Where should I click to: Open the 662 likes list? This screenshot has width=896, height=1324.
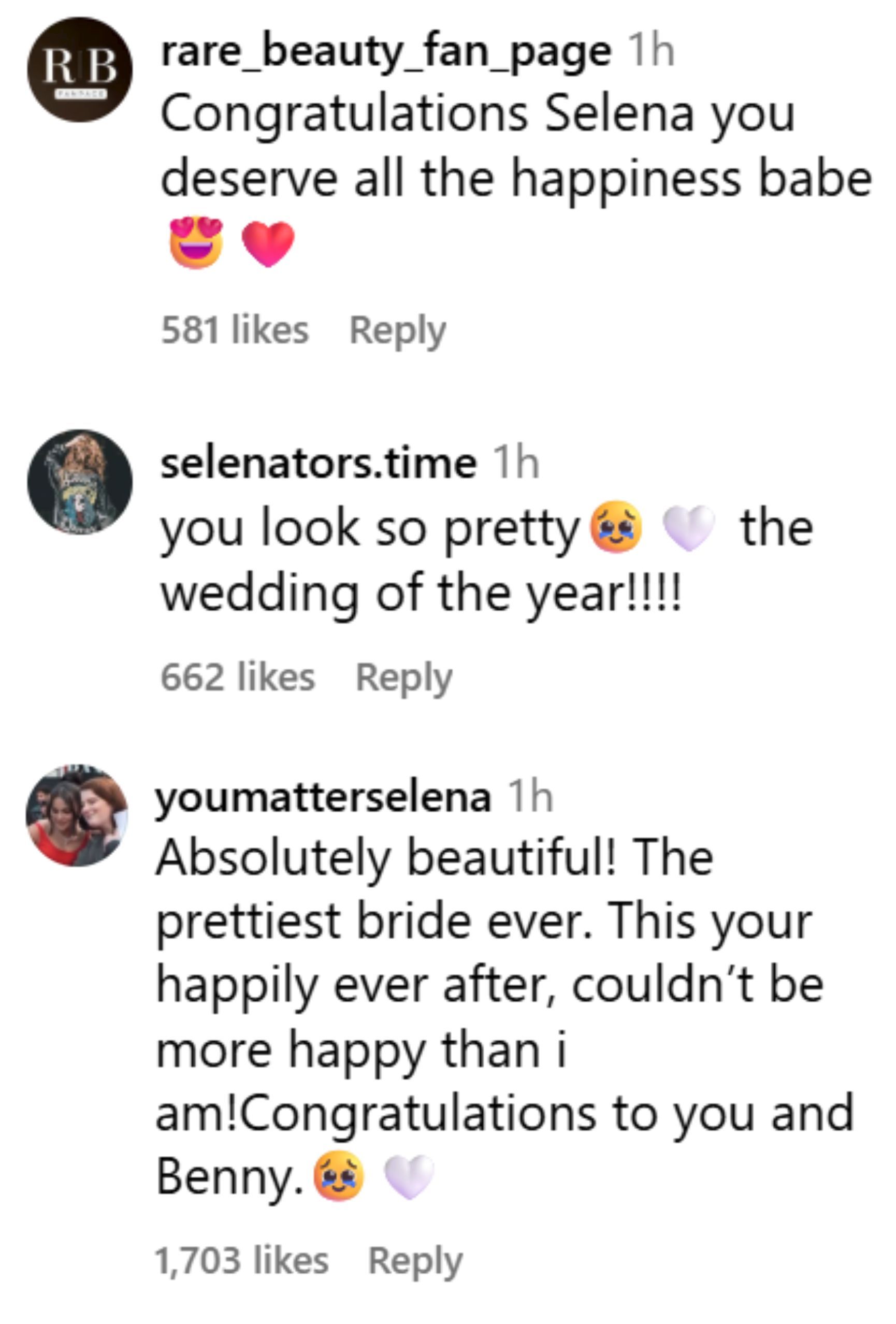tap(238, 678)
